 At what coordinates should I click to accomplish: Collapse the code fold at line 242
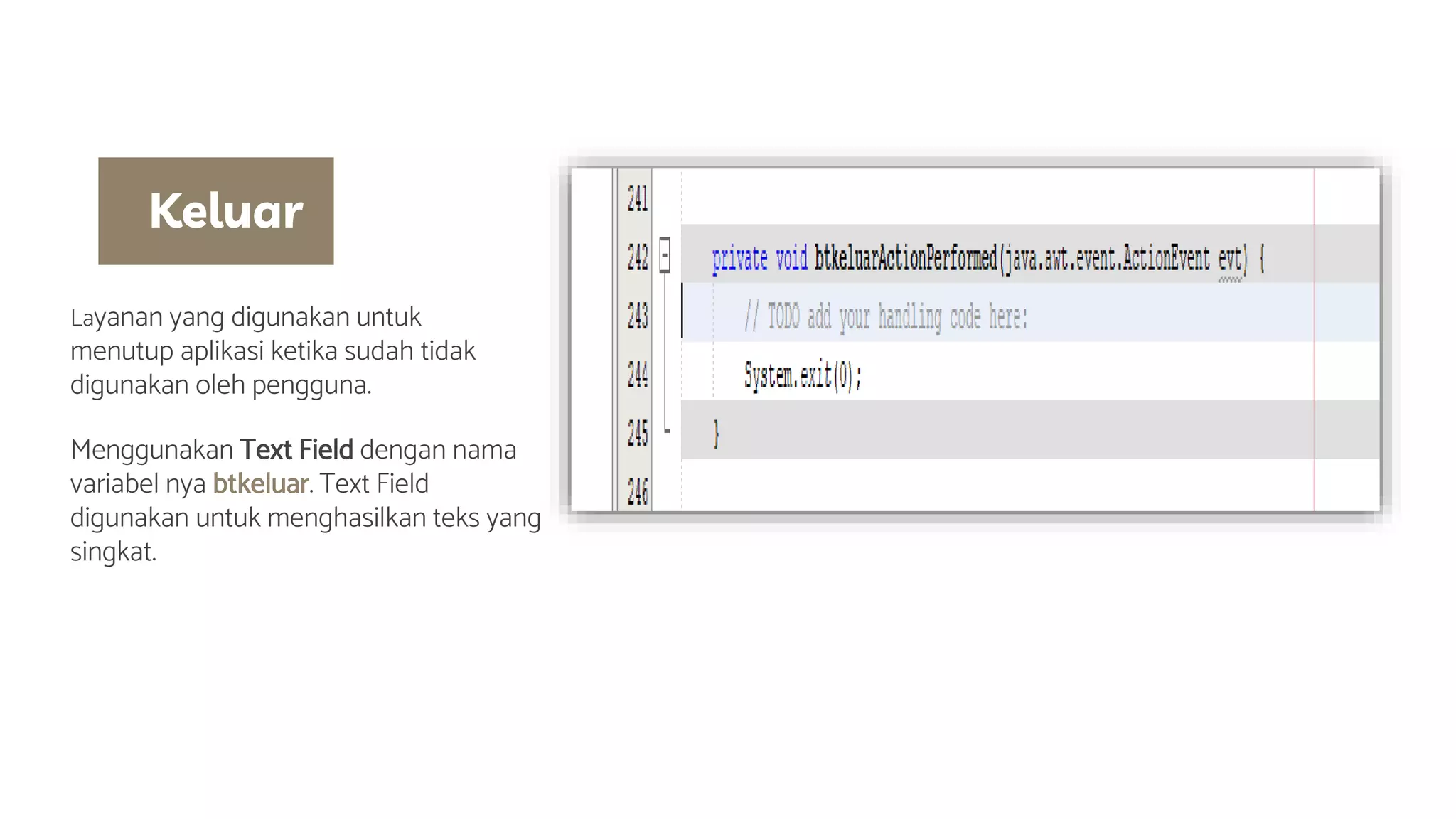point(665,255)
